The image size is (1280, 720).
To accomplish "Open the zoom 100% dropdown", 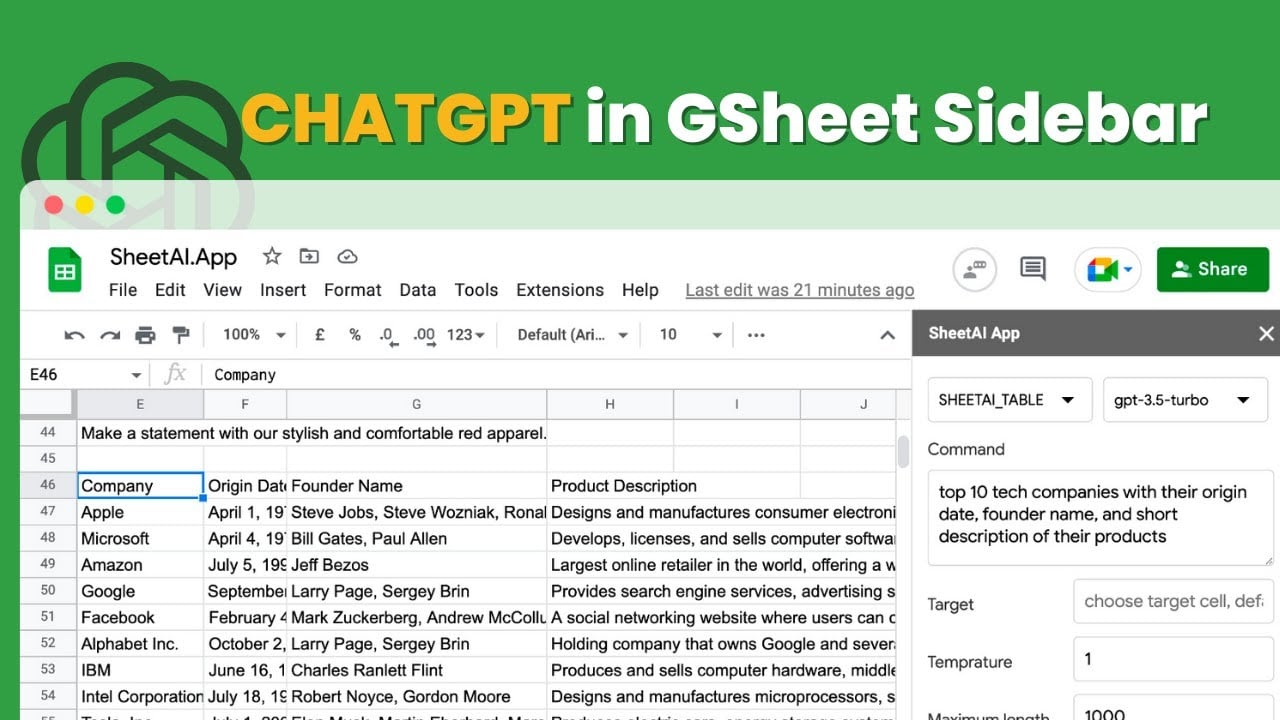I will 254,335.
